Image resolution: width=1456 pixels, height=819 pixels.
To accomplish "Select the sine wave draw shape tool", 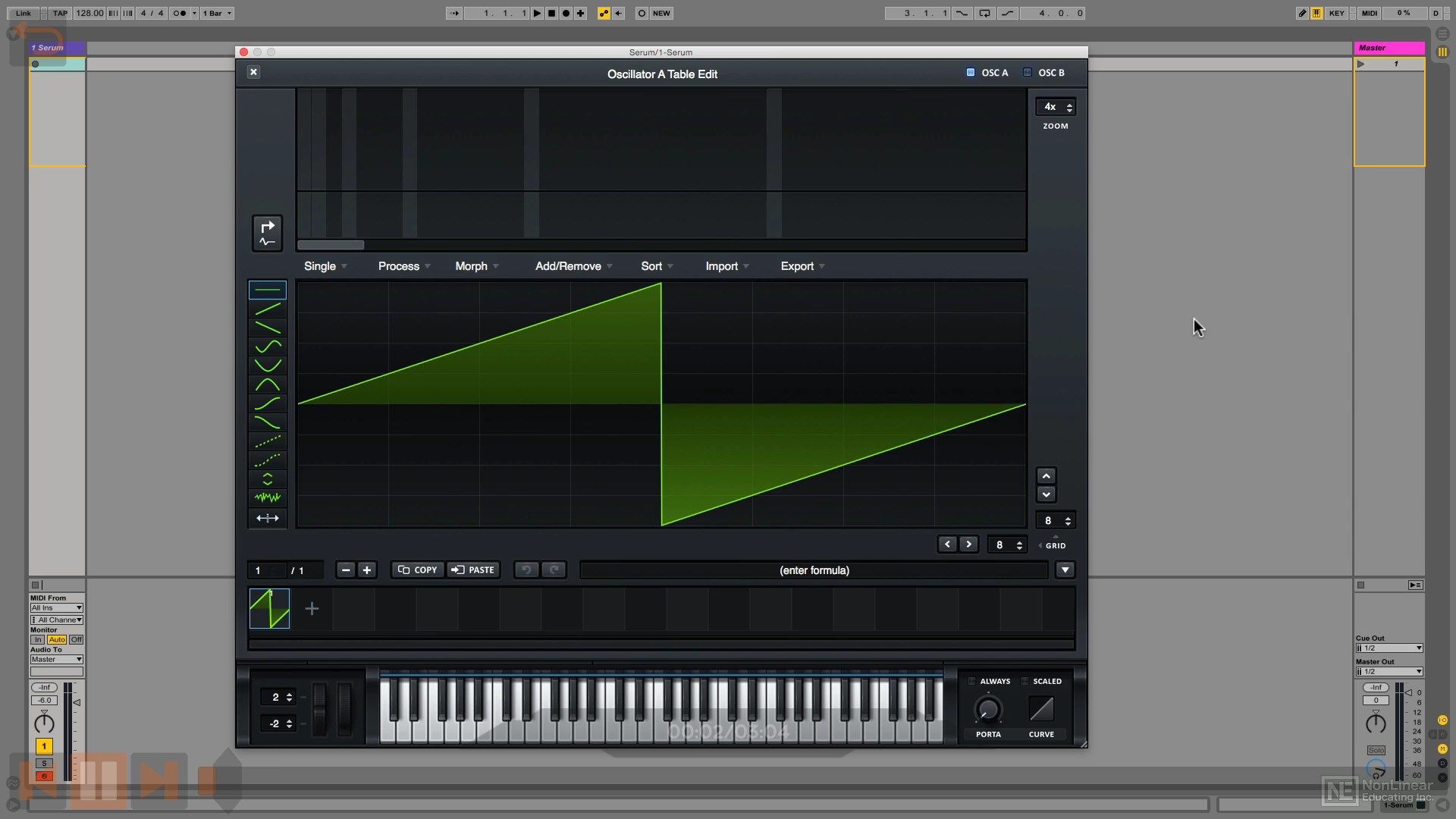I will (268, 347).
